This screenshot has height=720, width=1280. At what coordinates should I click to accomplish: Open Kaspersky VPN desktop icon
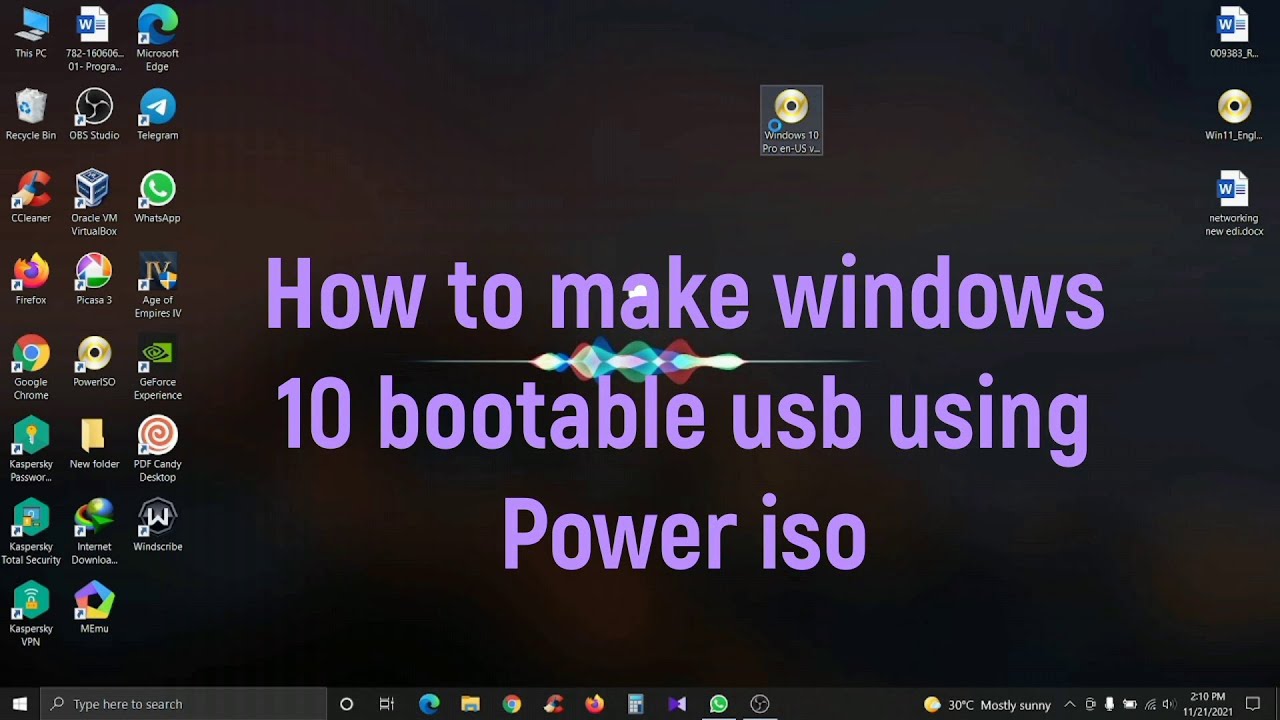[x=31, y=615]
